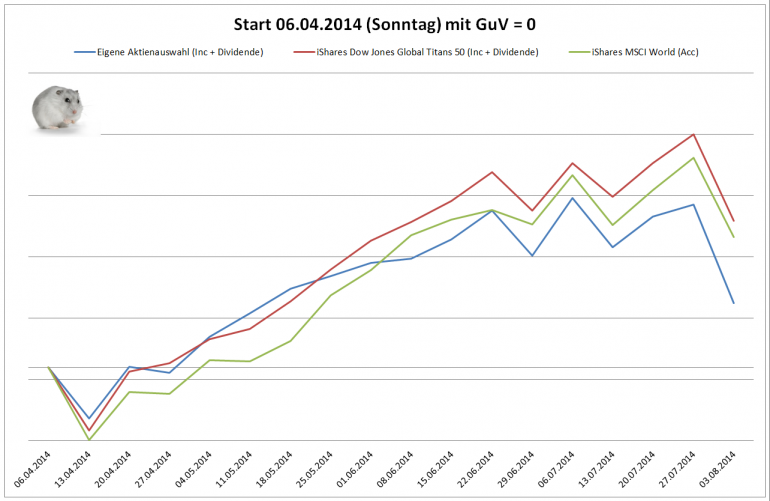Select the 22.06.2014 axis label
This screenshot has height=501, width=770.
pos(475,469)
